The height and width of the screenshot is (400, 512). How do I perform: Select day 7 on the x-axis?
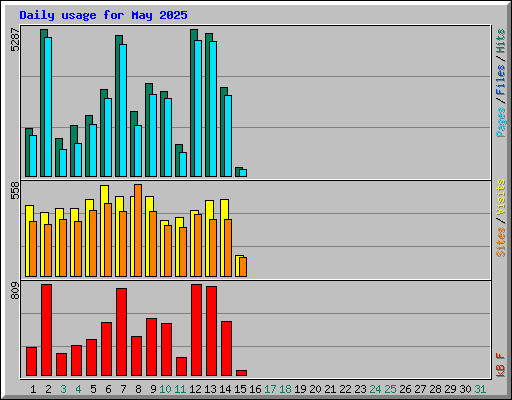[123, 389]
